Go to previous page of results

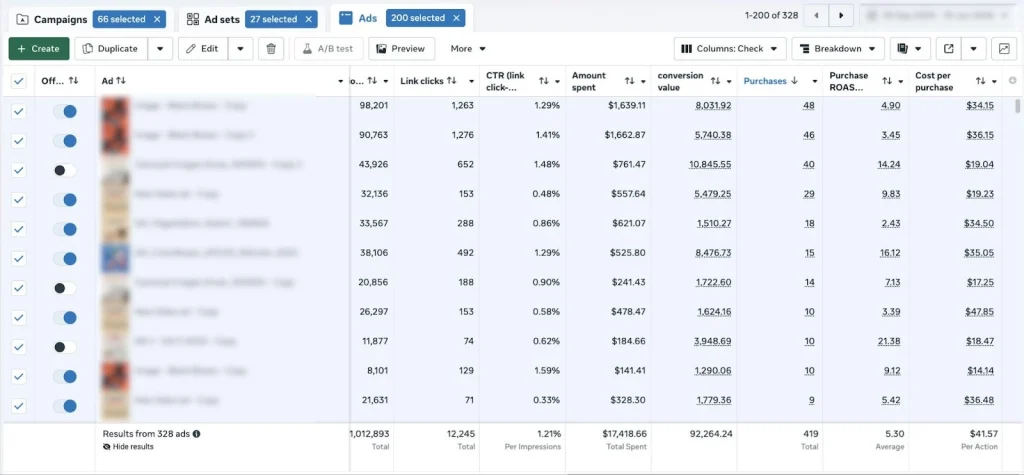pyautogui.click(x=819, y=16)
